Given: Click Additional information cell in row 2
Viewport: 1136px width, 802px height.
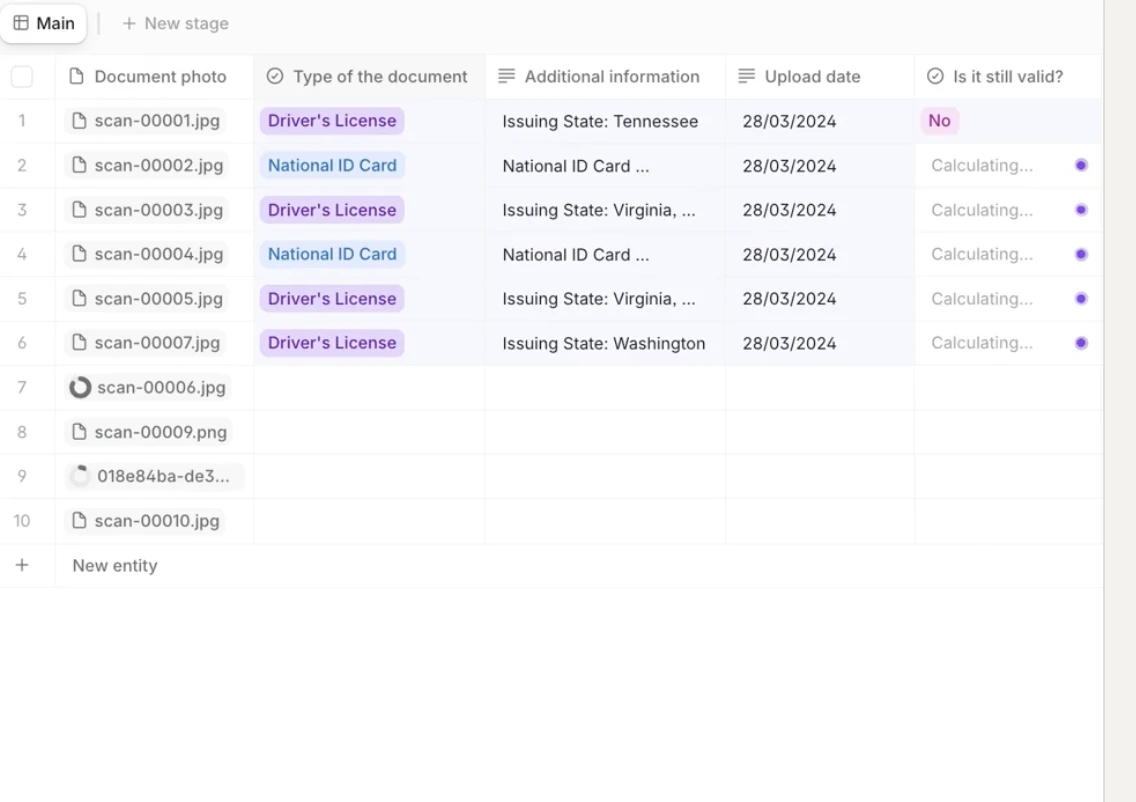Looking at the screenshot, I should (x=605, y=165).
